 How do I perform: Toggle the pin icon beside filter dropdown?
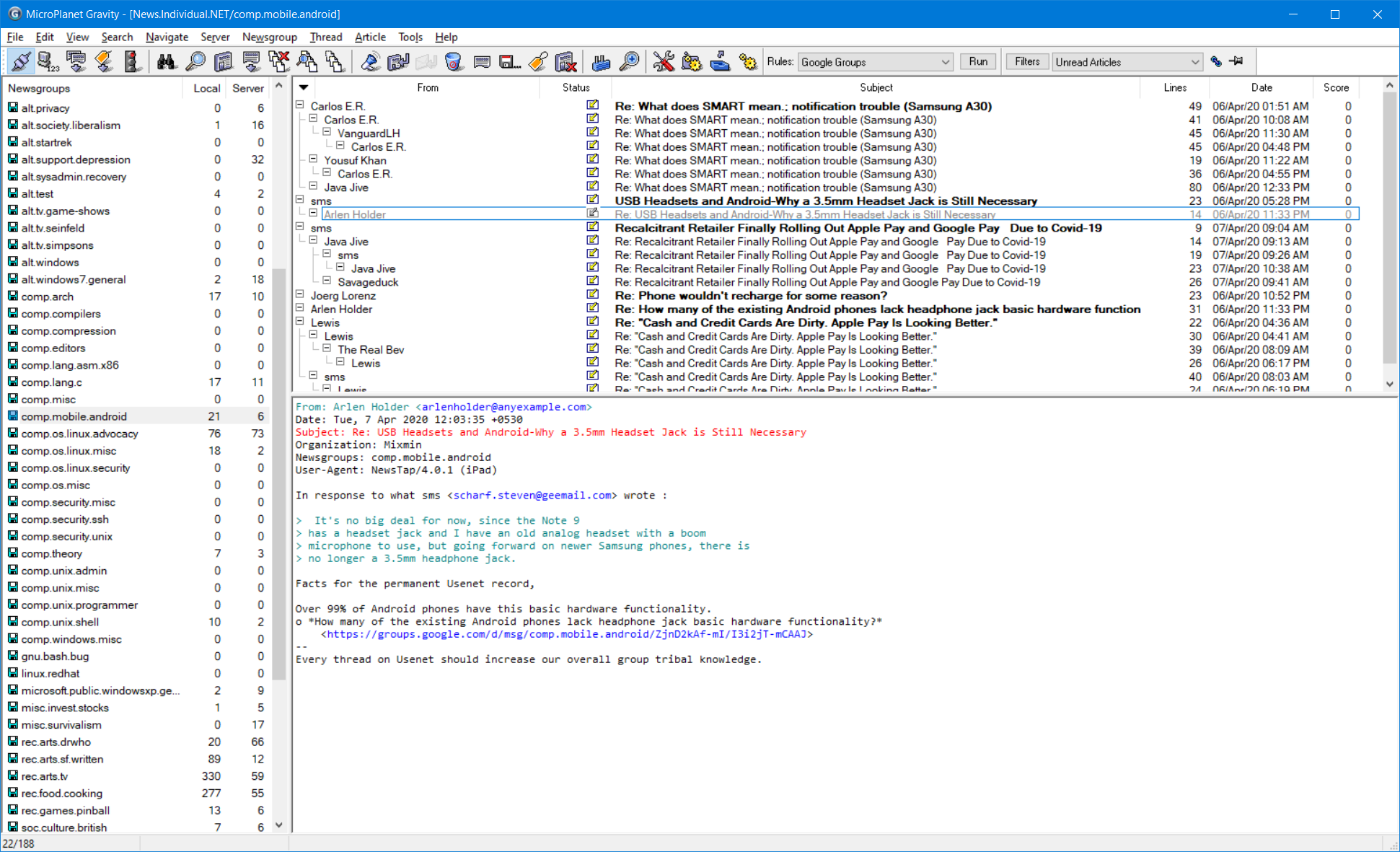(x=1236, y=61)
